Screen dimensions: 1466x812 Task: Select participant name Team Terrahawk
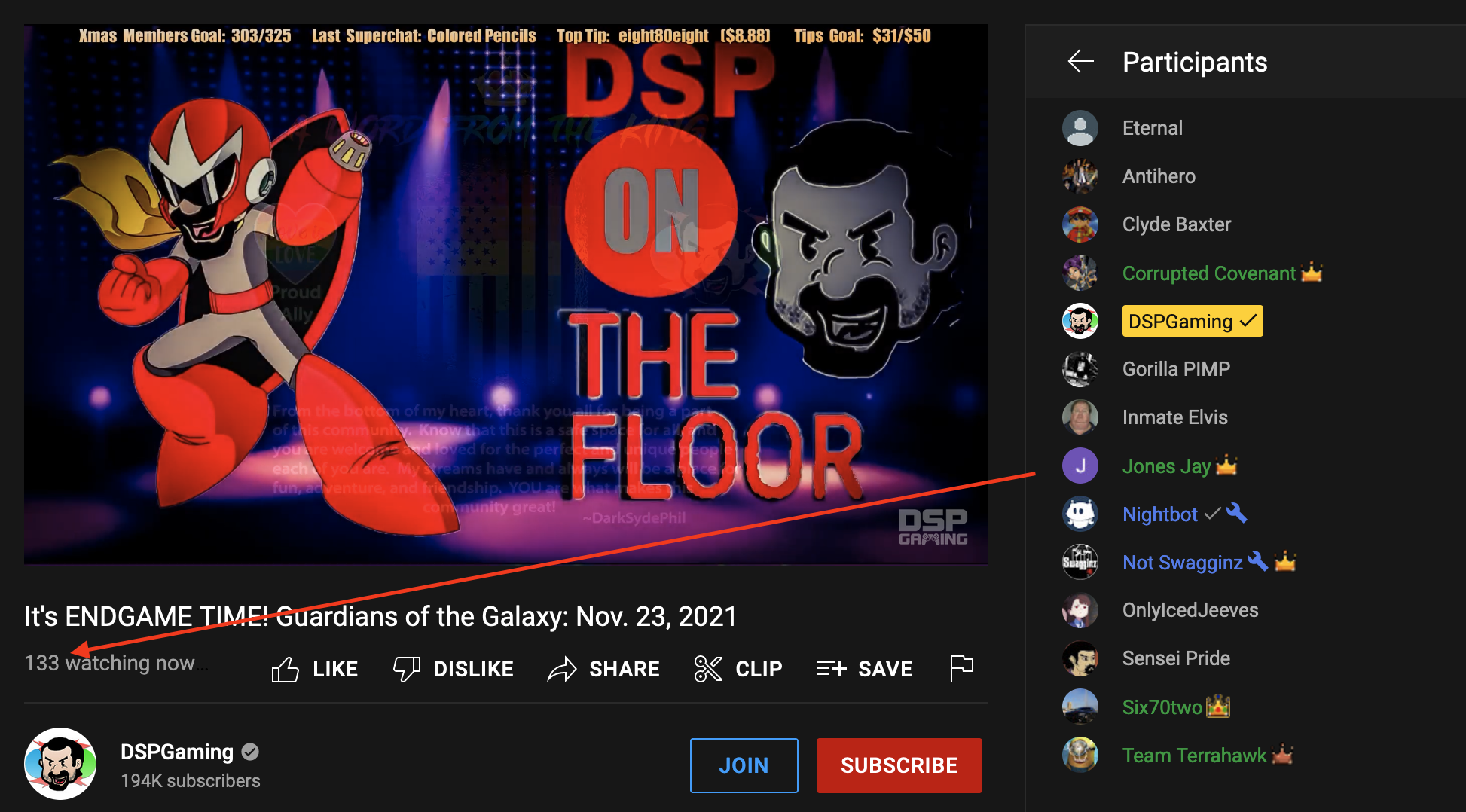coord(1195,756)
